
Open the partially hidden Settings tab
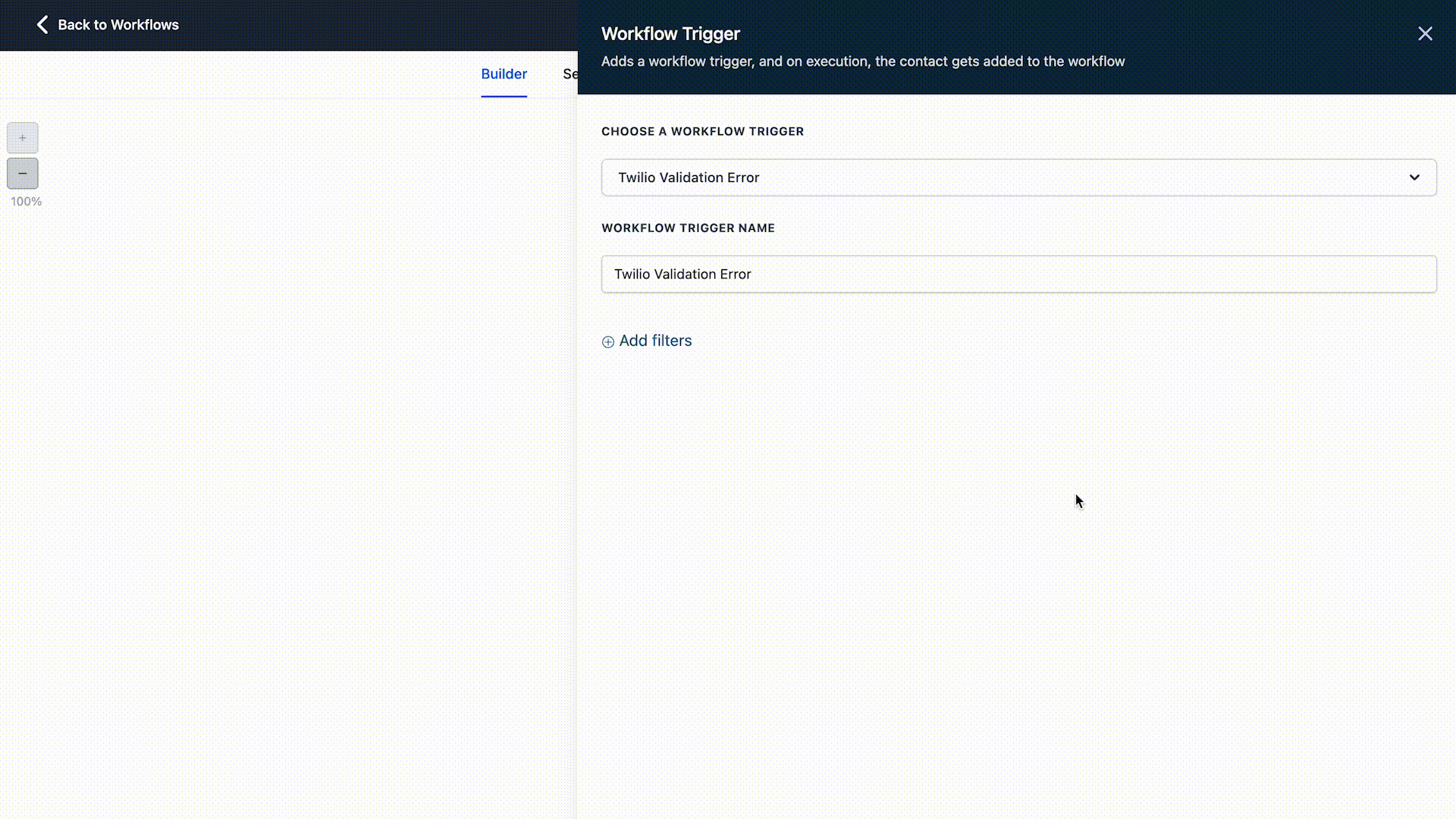[570, 74]
